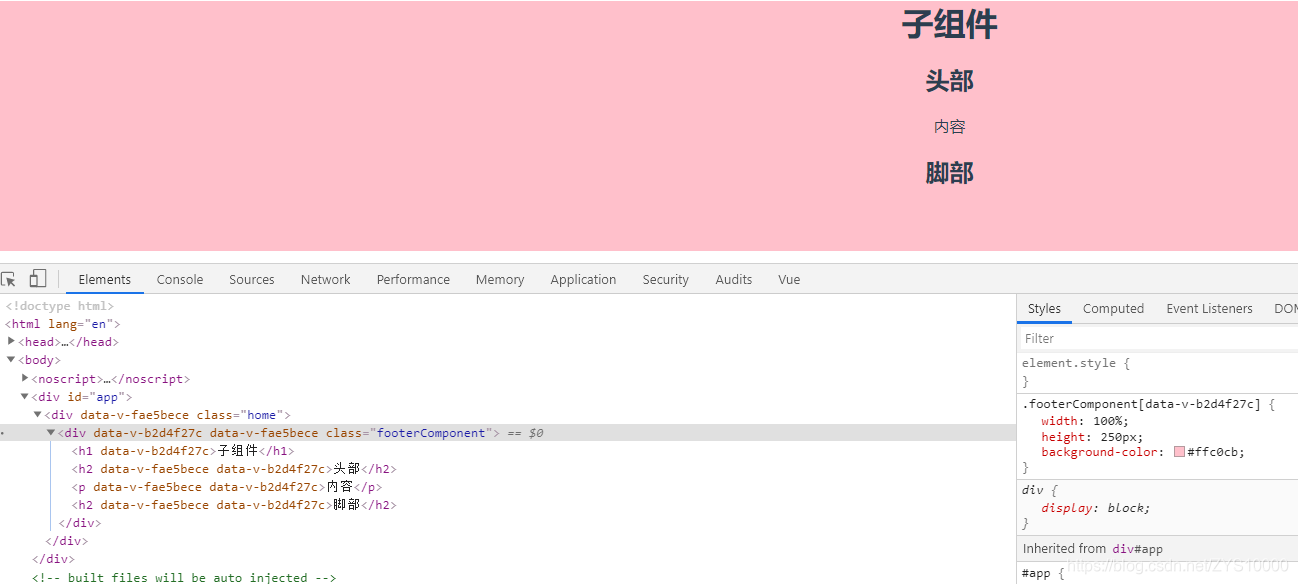
Task: Click the 子组件 heading on the page
Action: click(x=949, y=24)
